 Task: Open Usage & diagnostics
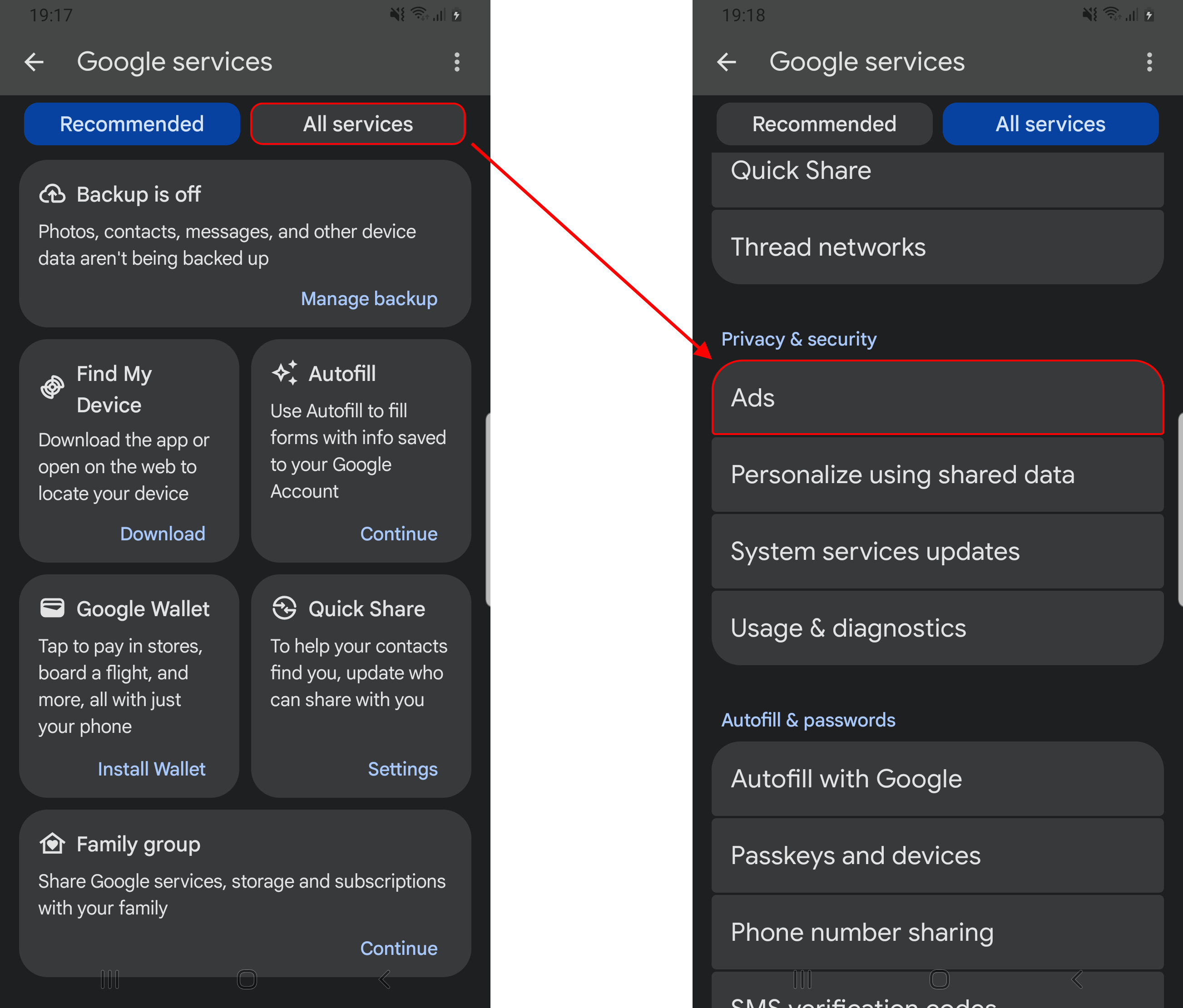click(x=937, y=628)
